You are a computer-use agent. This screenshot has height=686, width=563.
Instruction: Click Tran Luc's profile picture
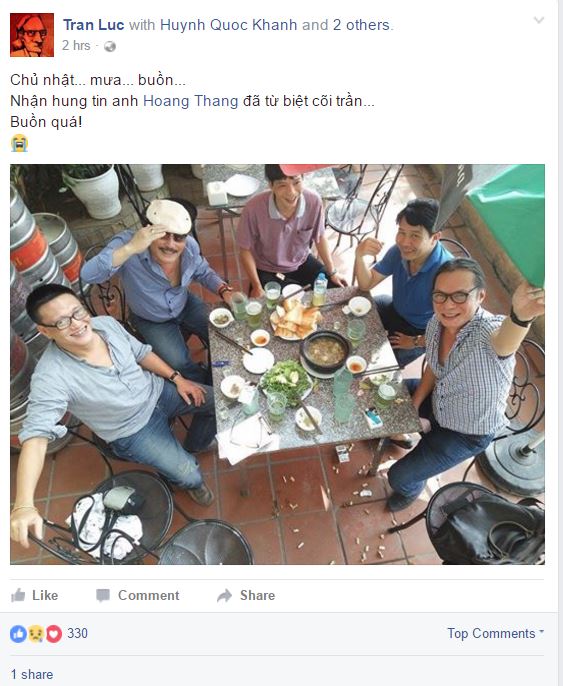(x=32, y=35)
